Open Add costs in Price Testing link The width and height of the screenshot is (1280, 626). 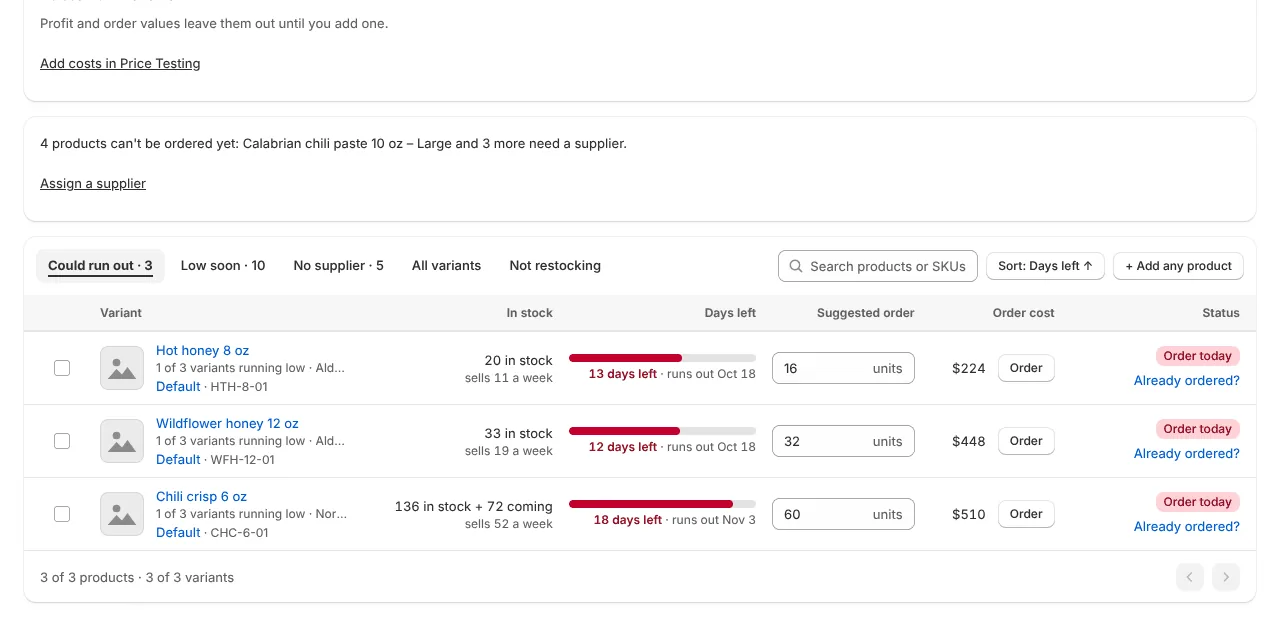coord(120,63)
